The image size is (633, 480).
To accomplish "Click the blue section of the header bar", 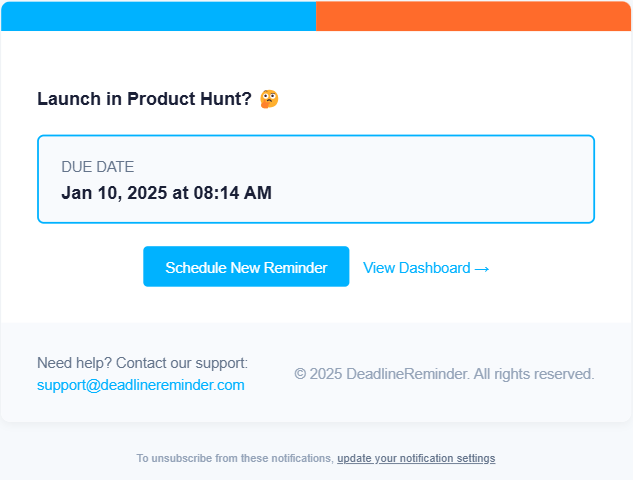I will (x=159, y=16).
